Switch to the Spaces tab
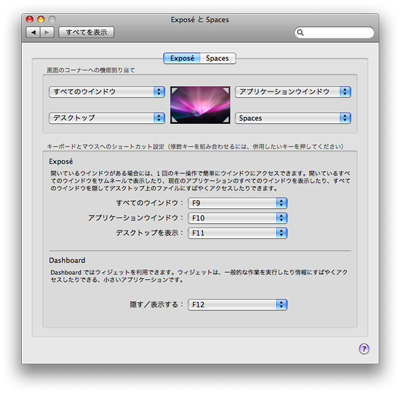The width and height of the screenshot is (400, 393). pos(218,58)
